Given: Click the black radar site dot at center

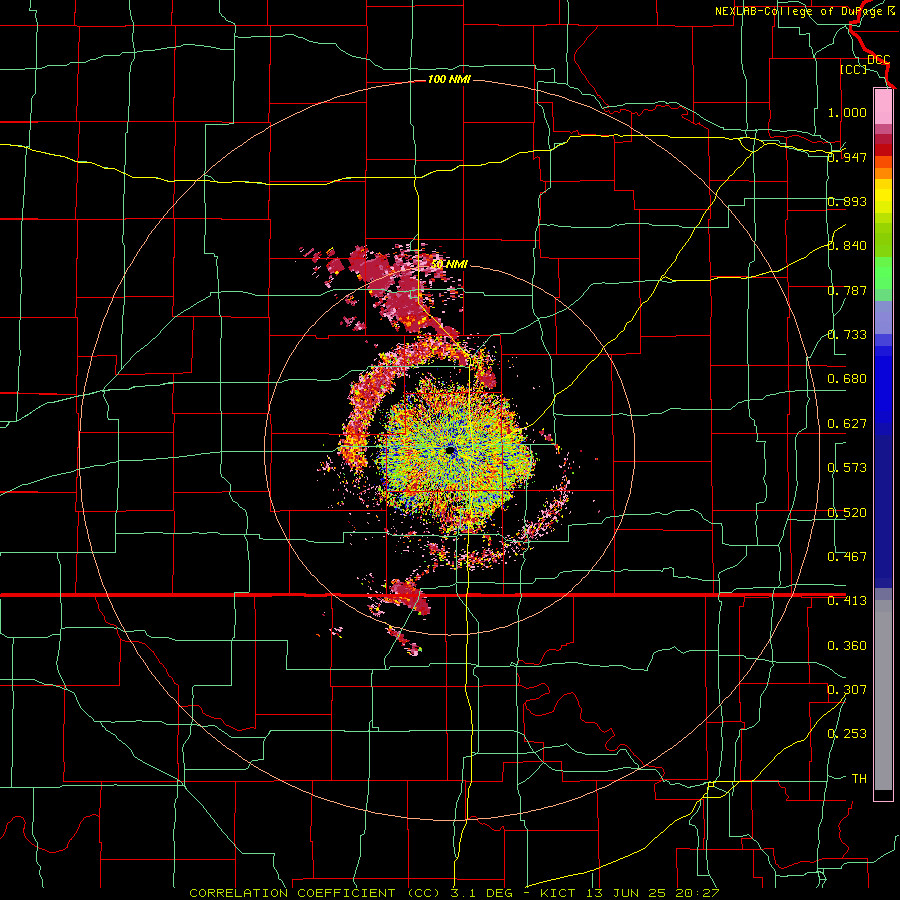Looking at the screenshot, I should 451,451.
